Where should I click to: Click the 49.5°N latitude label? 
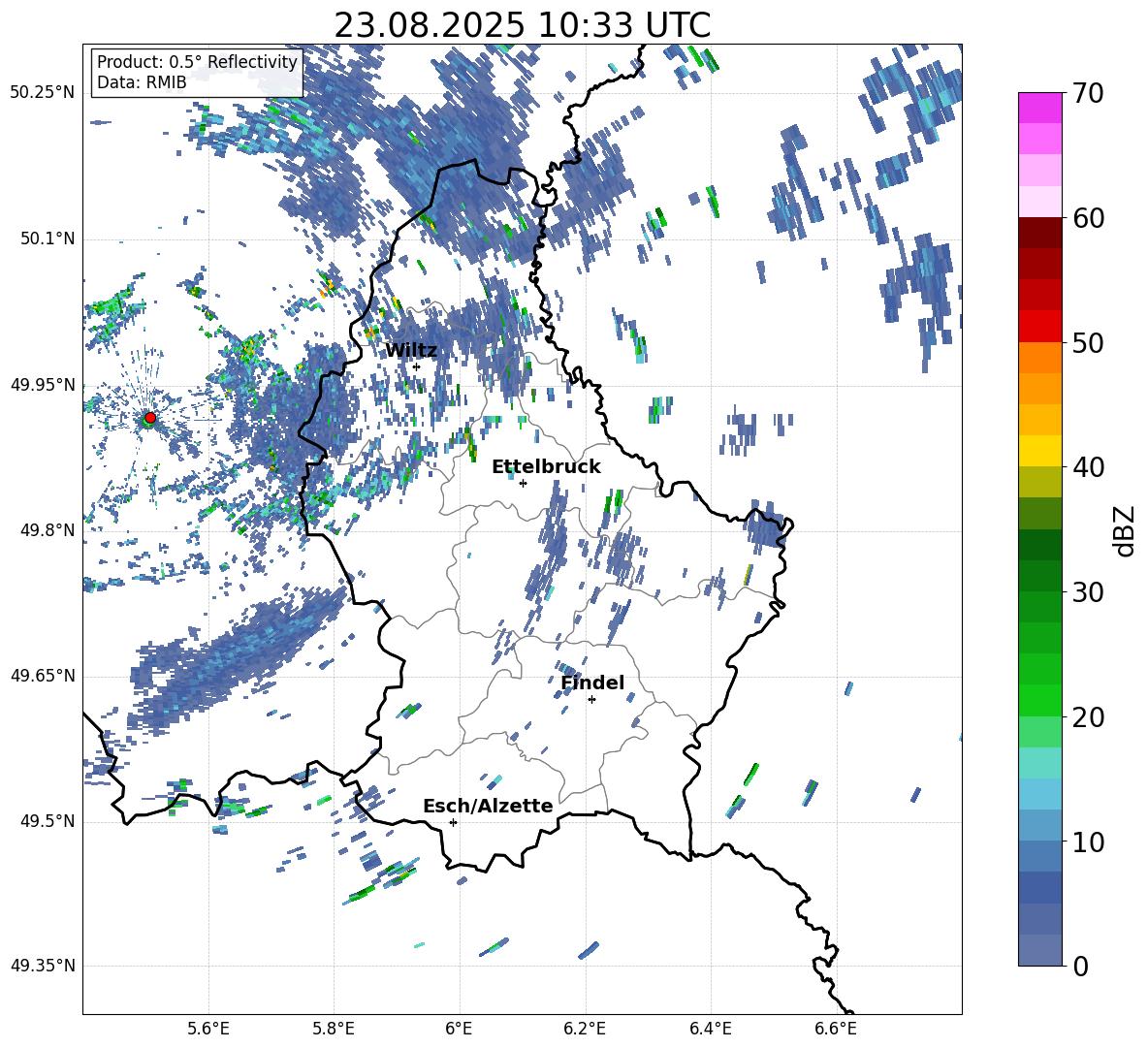pos(47,821)
